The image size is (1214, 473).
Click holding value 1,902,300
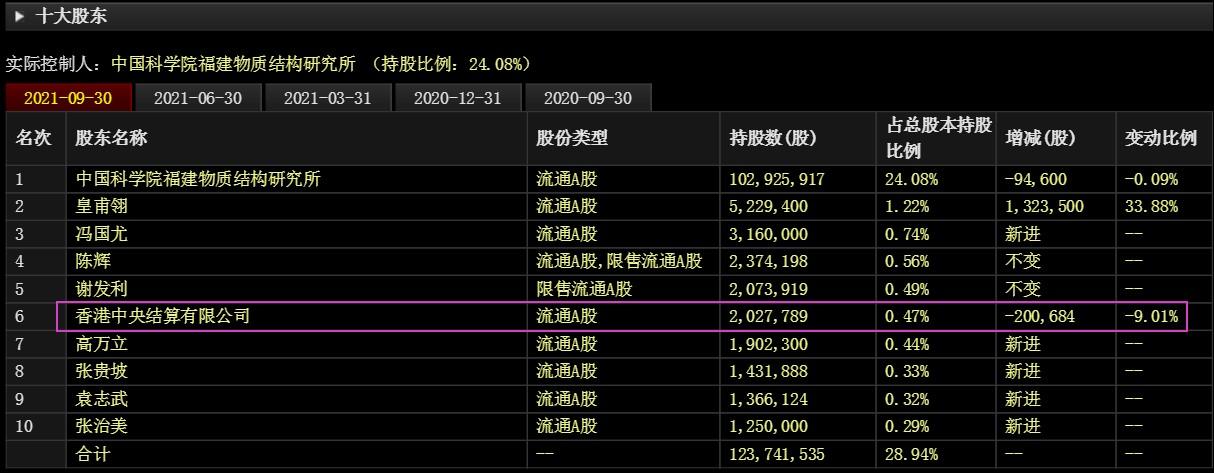767,344
